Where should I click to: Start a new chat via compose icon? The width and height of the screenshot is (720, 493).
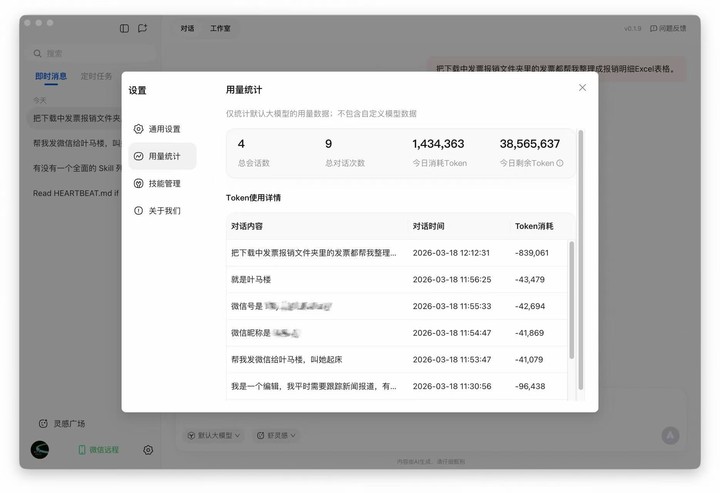click(142, 28)
